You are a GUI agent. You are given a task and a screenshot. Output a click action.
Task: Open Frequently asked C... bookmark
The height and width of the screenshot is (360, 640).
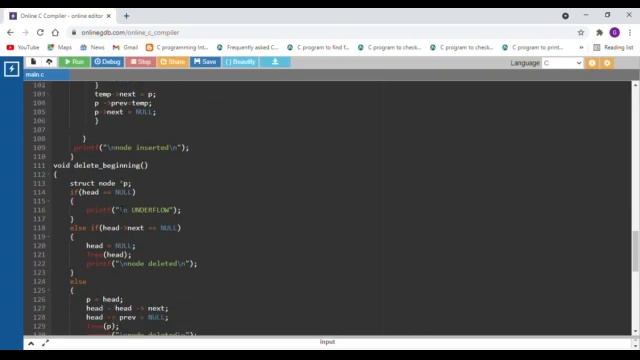pos(247,47)
